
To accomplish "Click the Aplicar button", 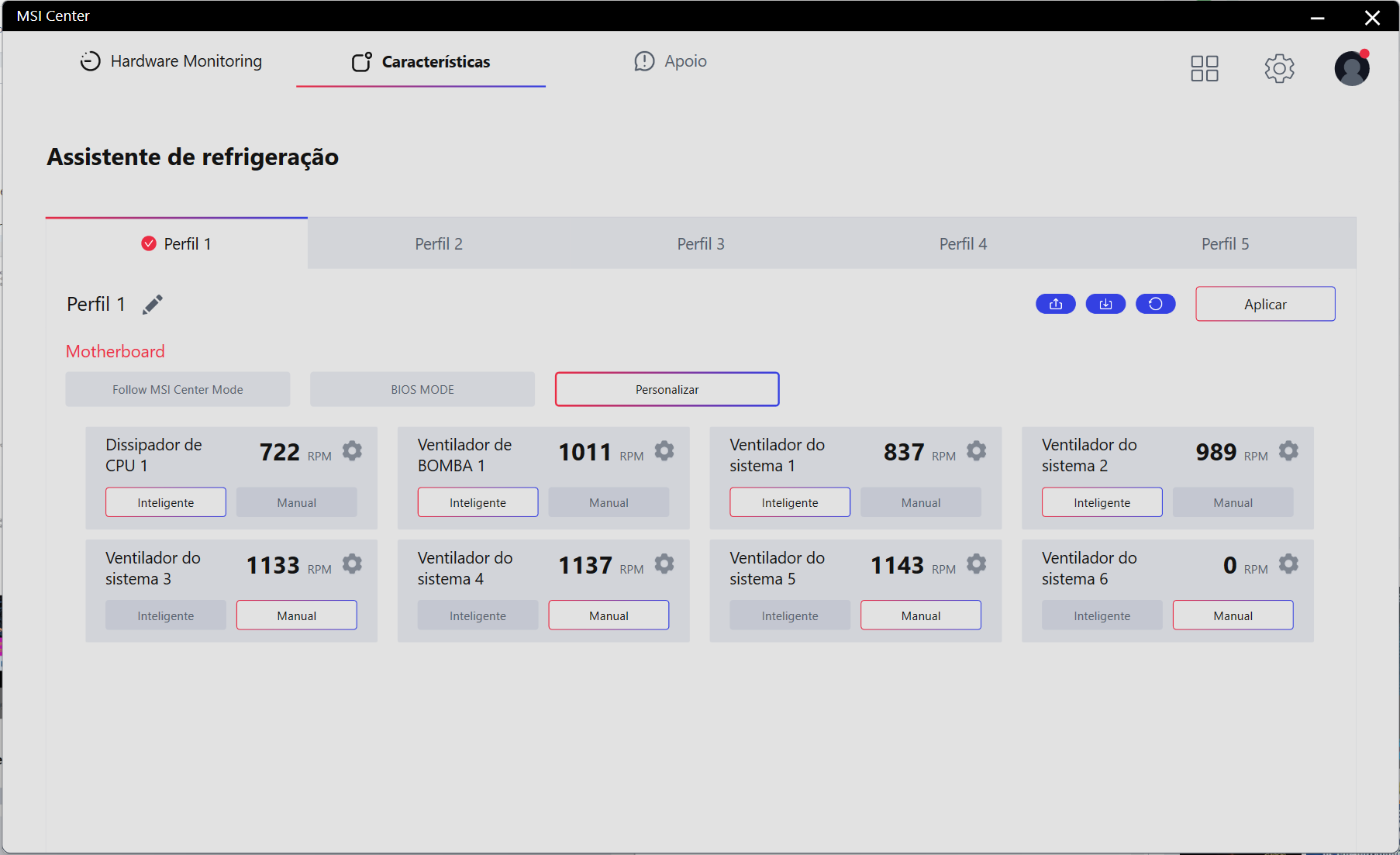I will click(1265, 304).
